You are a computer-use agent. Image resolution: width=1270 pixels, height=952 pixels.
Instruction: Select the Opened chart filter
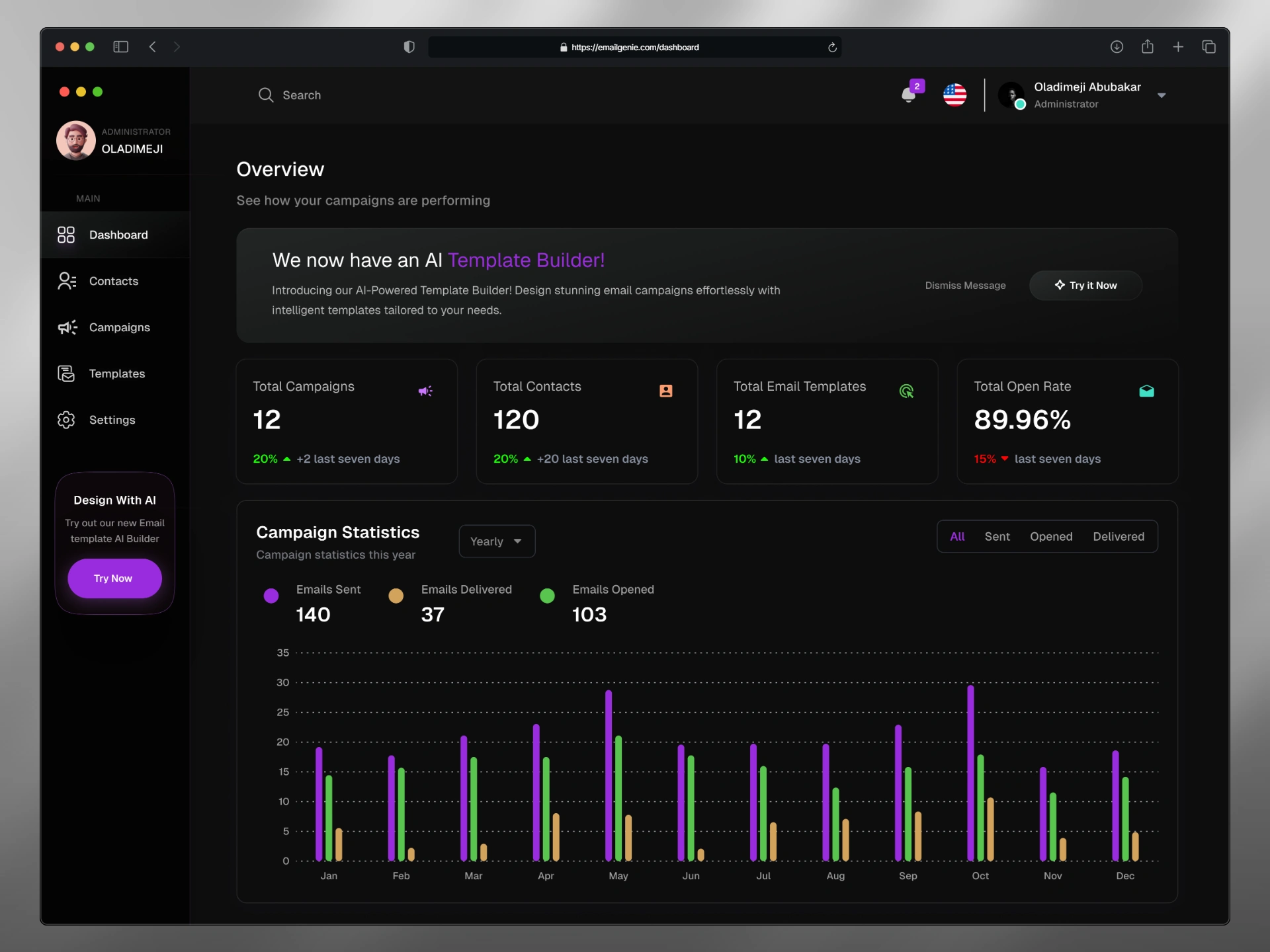1050,536
